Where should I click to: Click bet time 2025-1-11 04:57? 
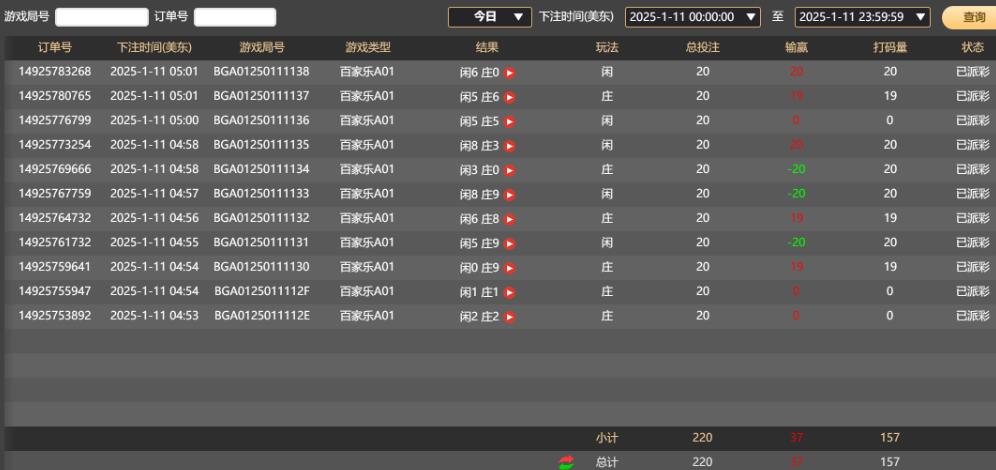point(154,194)
